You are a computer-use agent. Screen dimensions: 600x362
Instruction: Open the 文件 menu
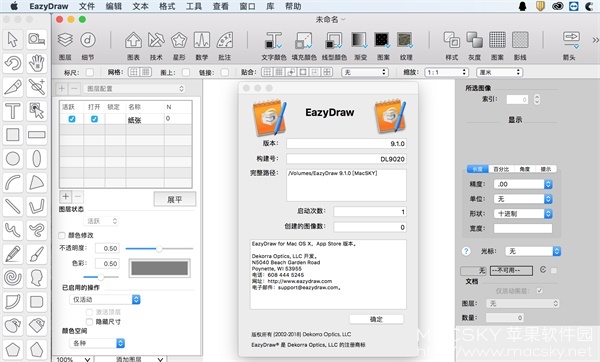(x=87, y=7)
